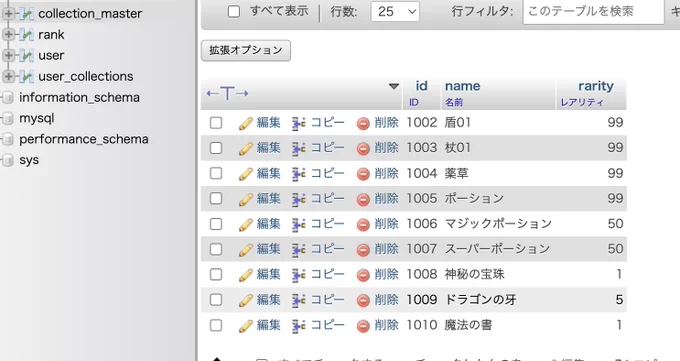Click the copy icon for row 1005
The image size is (680, 361).
pos(298,199)
